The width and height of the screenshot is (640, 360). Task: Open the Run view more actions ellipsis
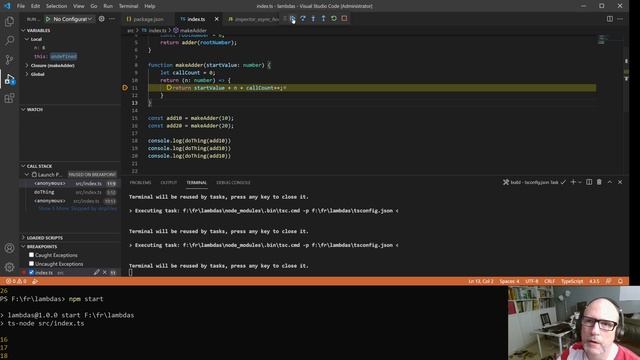point(112,19)
